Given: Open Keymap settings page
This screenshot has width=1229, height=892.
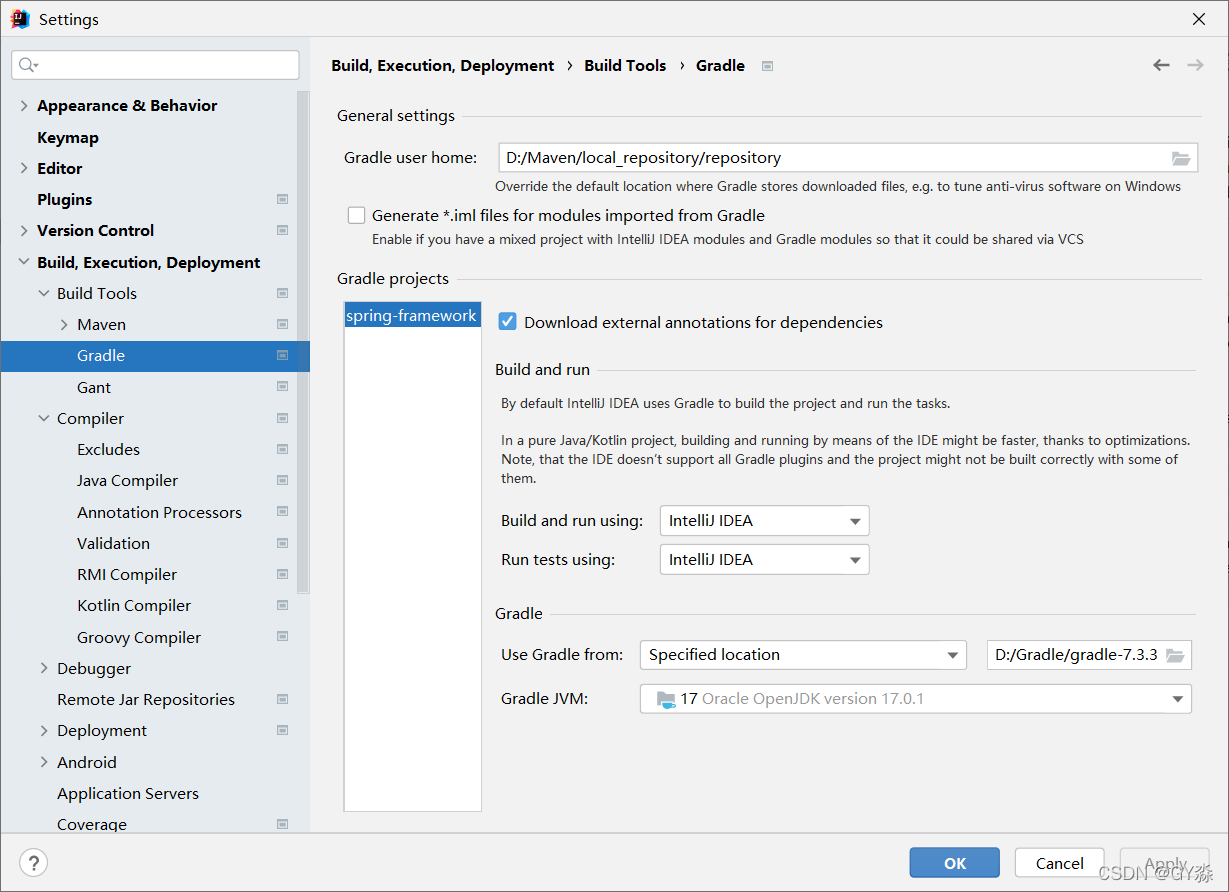Looking at the screenshot, I should point(68,138).
